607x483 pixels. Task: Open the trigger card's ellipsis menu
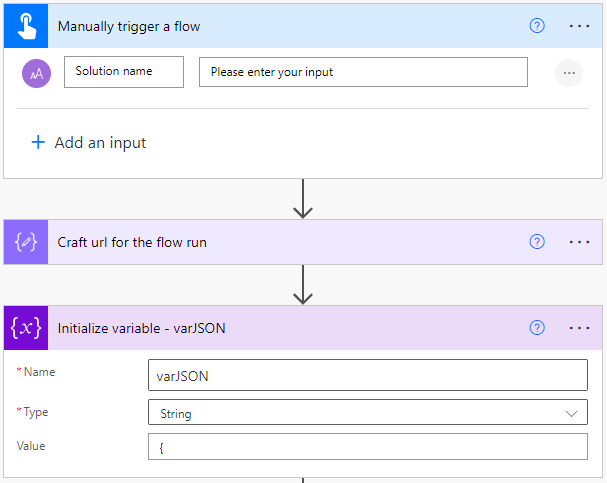(x=580, y=26)
